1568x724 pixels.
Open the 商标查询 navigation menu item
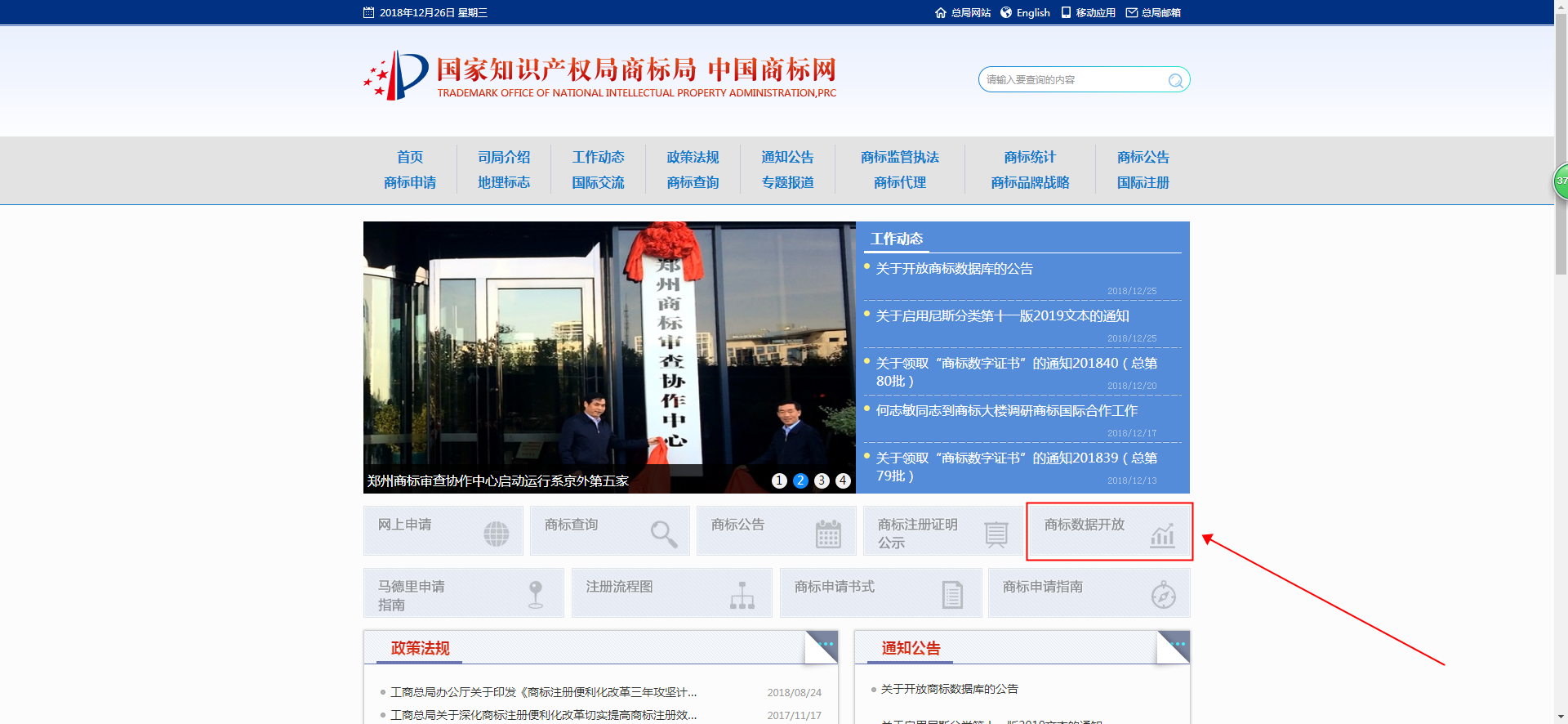[693, 182]
